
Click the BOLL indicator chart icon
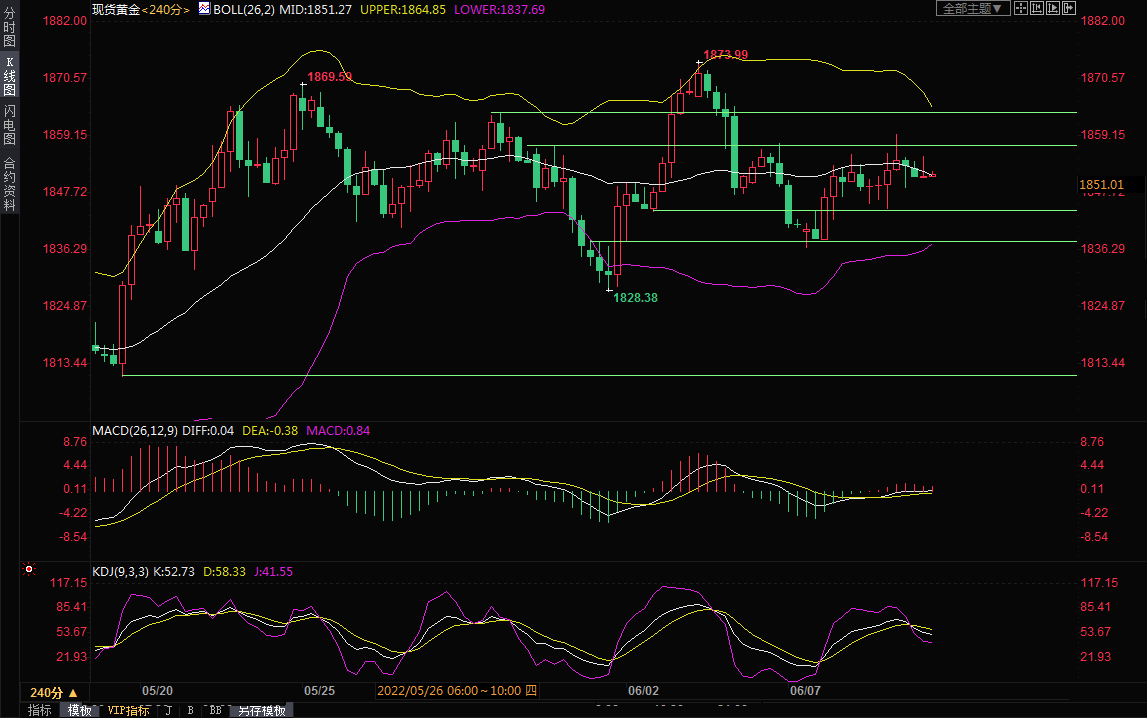point(204,9)
